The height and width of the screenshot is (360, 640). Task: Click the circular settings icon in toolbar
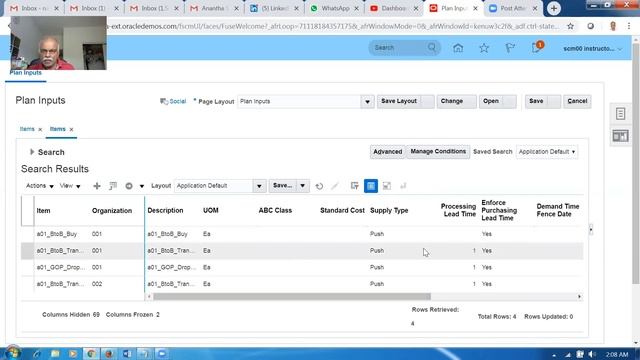[x=129, y=186]
